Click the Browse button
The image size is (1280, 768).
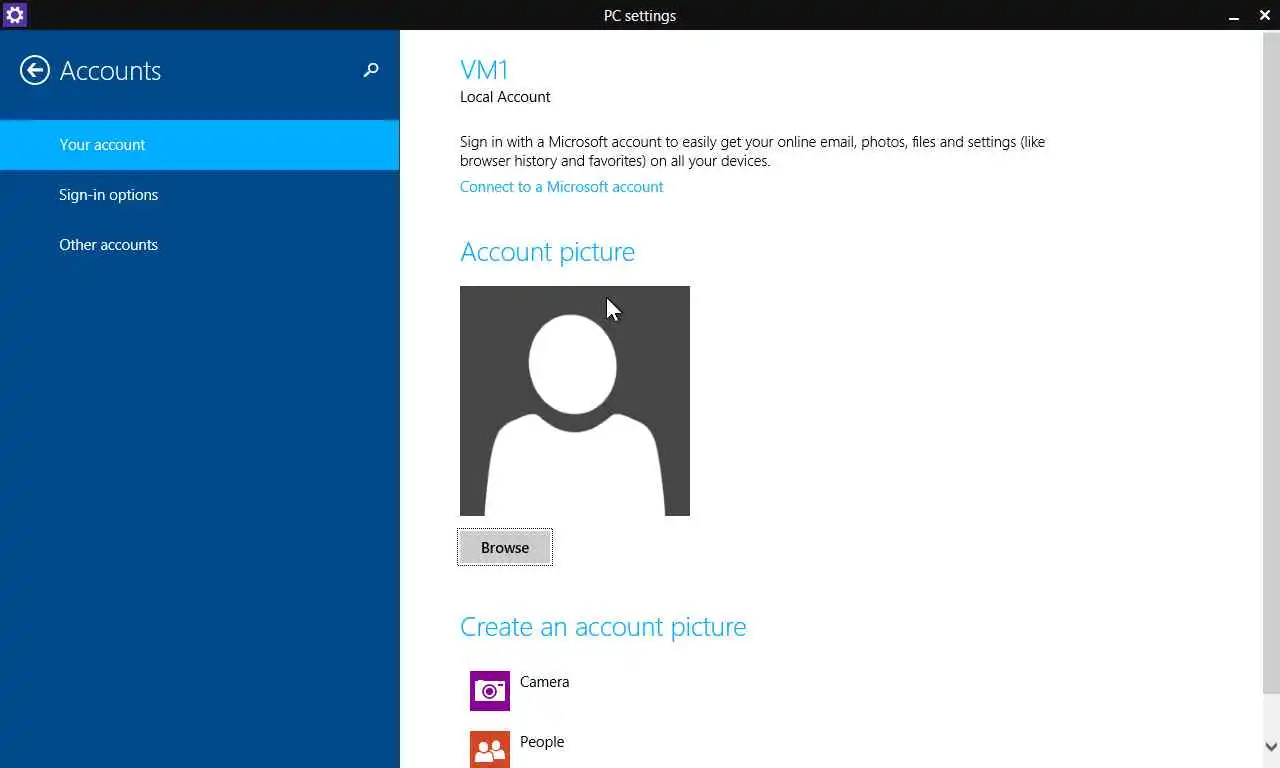coord(505,547)
